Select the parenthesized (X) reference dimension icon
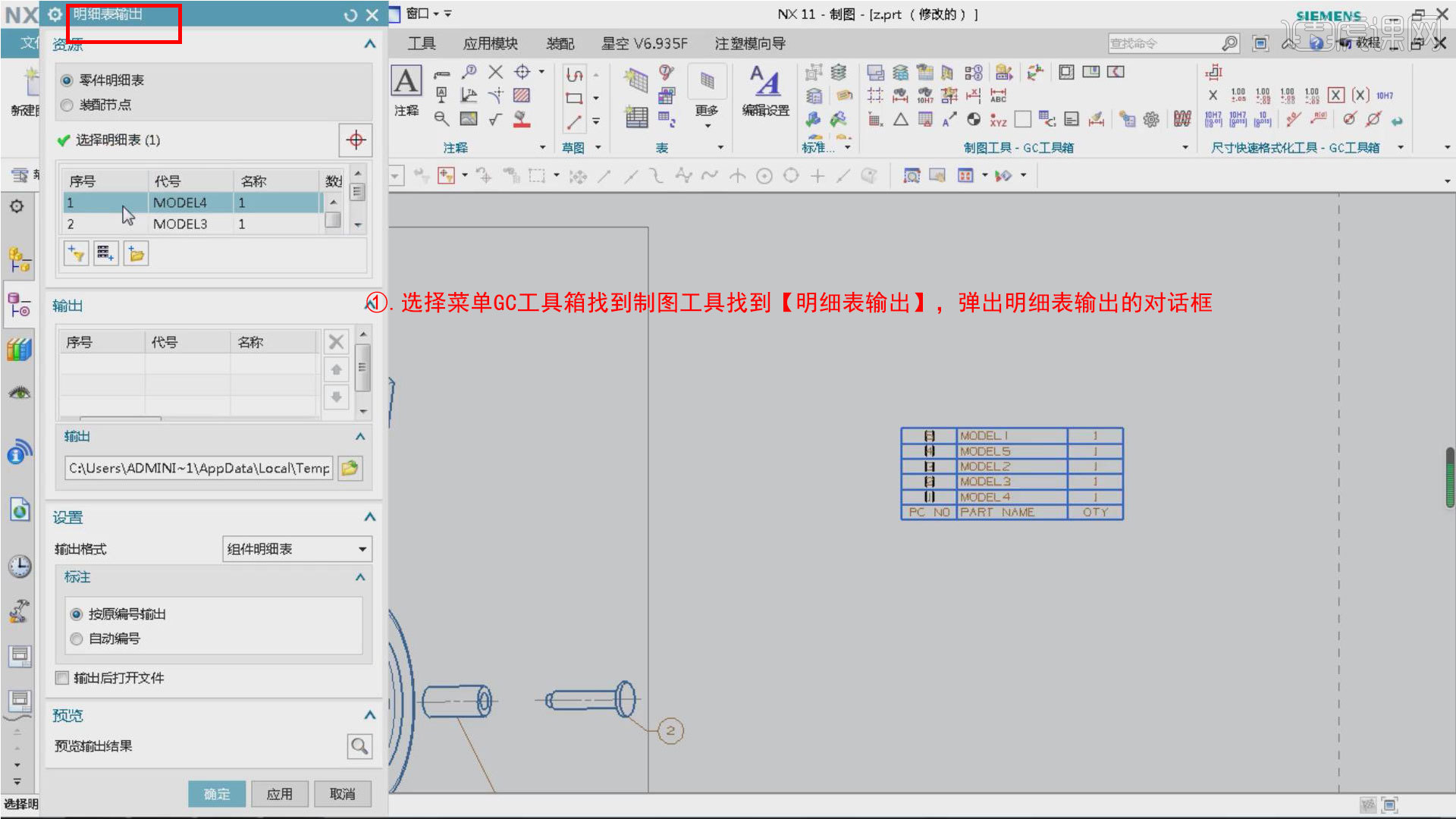 click(1360, 95)
